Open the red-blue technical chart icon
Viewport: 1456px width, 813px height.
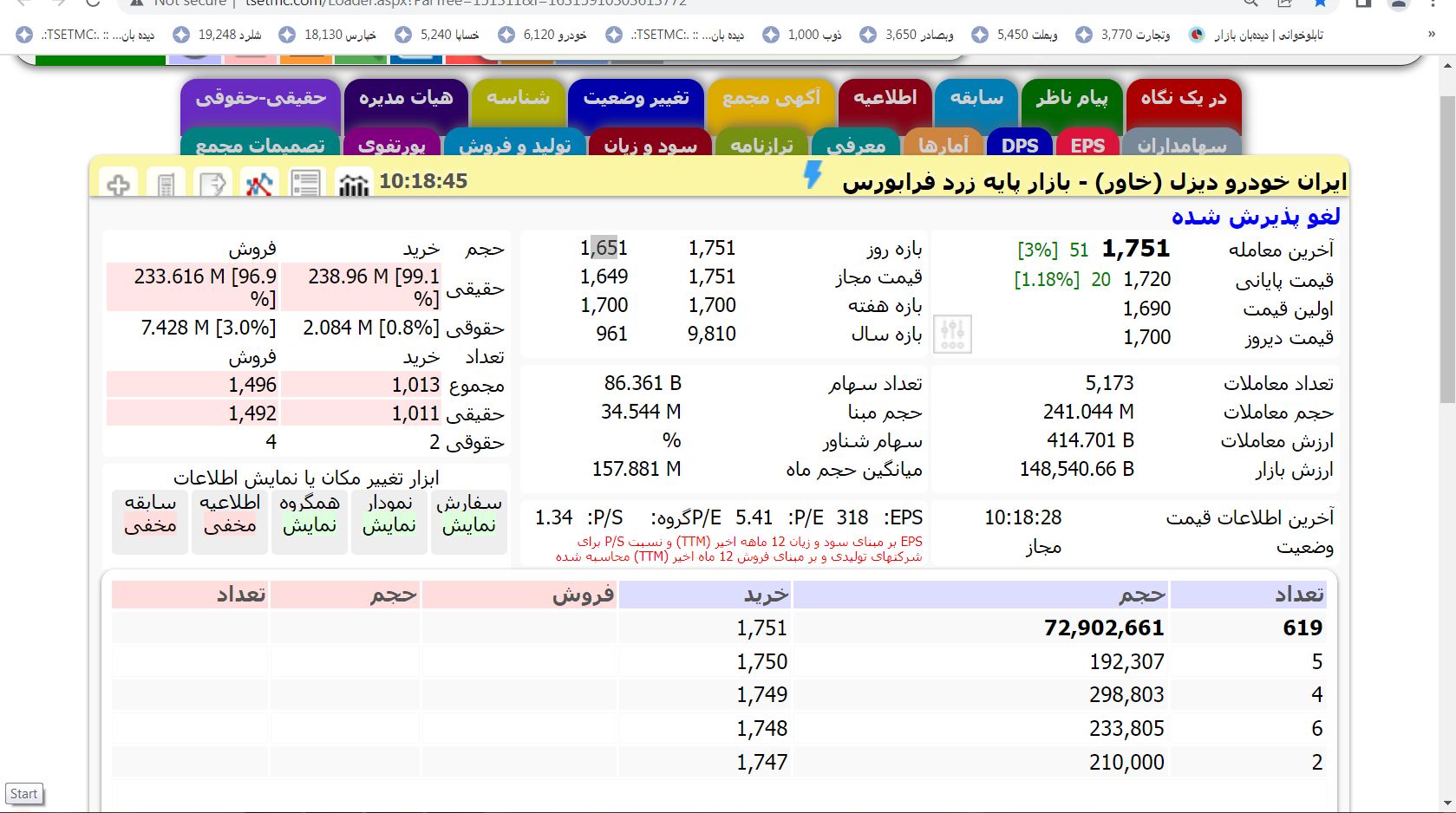[x=258, y=184]
